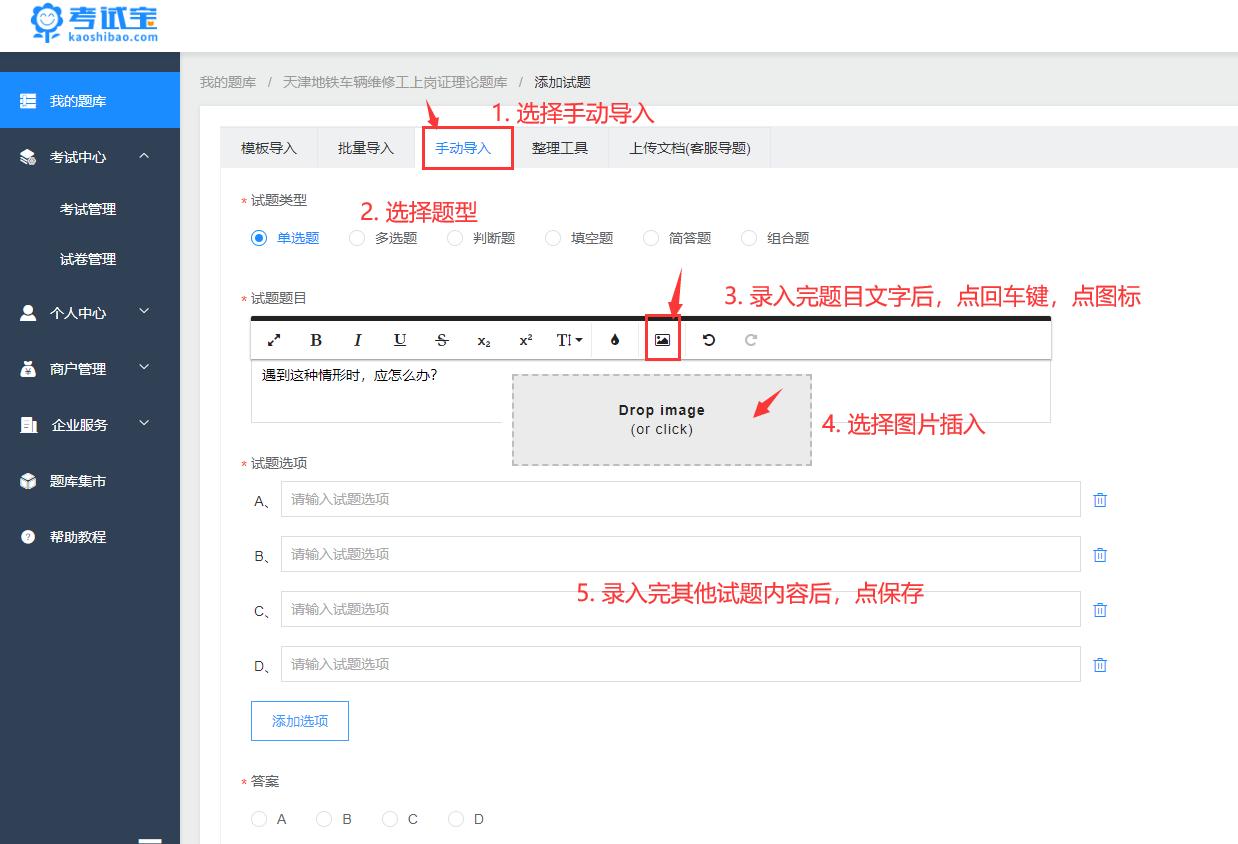1238x844 pixels.
Task: Open the text color picker
Action: [x=615, y=340]
